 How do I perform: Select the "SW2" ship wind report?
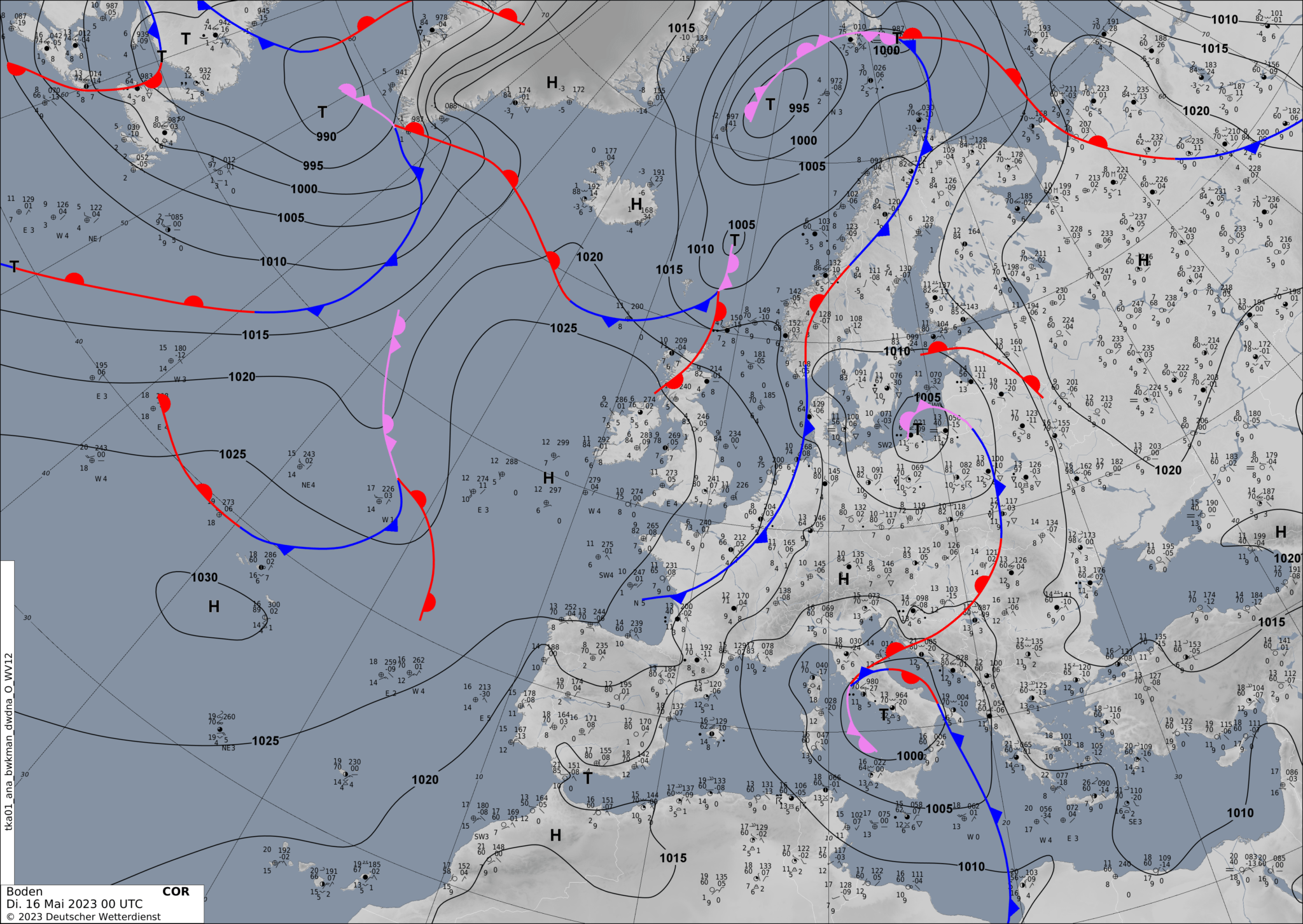coord(885,445)
